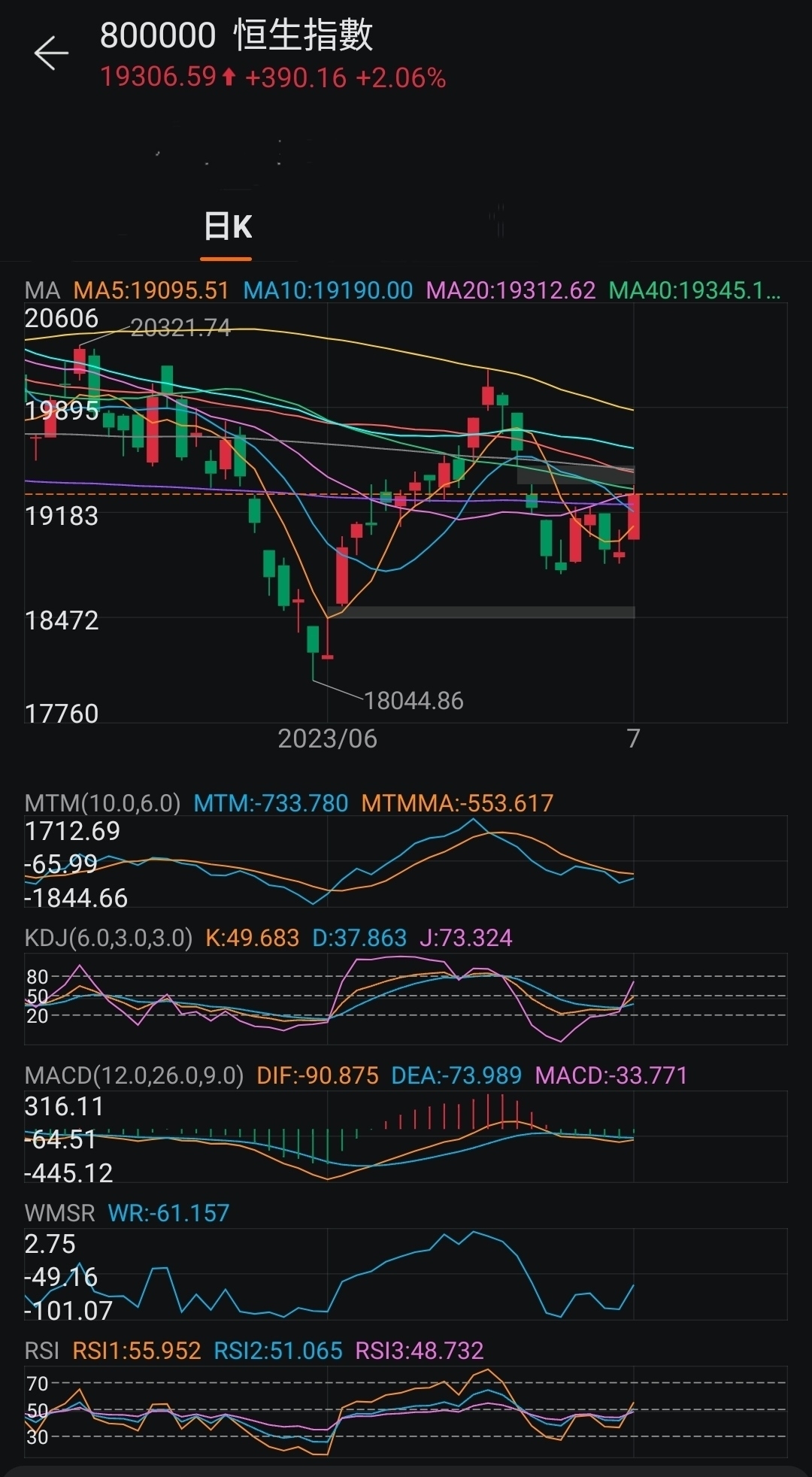The height and width of the screenshot is (1477, 812).
Task: Tap the MACD:-33.771 value
Action: point(611,1075)
